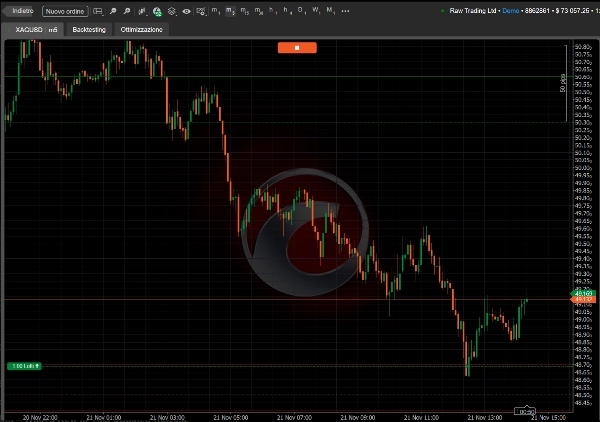Click the Nuovo ordine button
The width and height of the screenshot is (600, 422).
click(64, 11)
